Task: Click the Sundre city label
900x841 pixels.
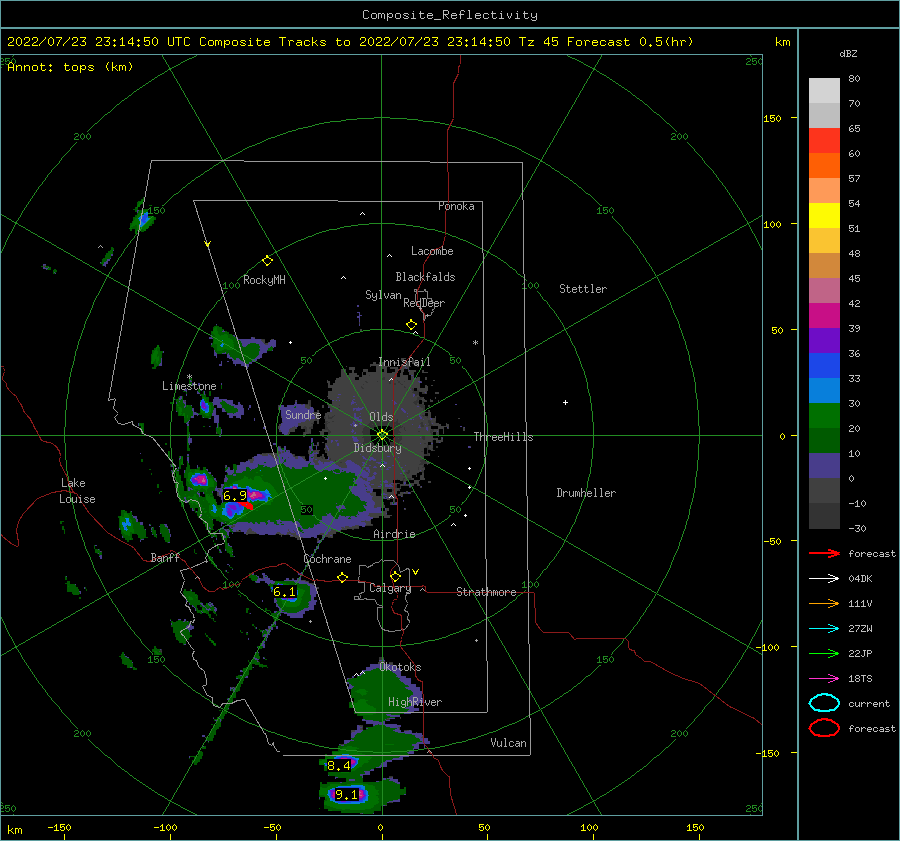Action: [x=303, y=414]
